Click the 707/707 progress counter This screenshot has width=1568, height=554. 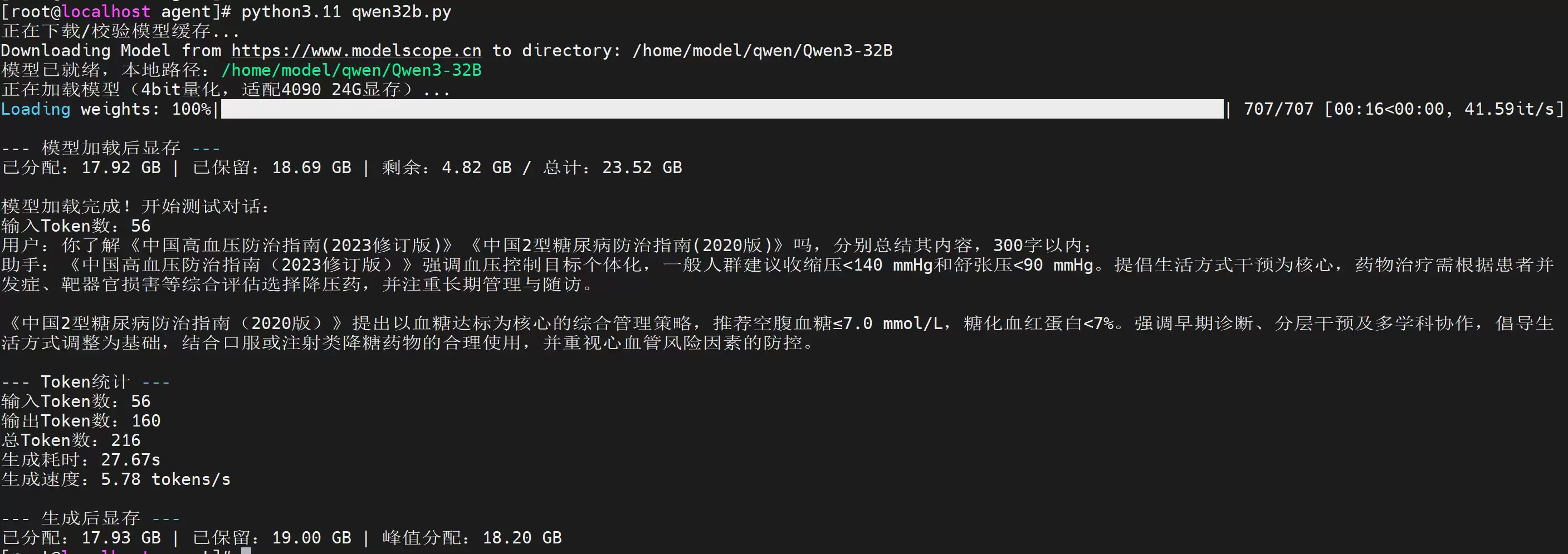[1278, 109]
